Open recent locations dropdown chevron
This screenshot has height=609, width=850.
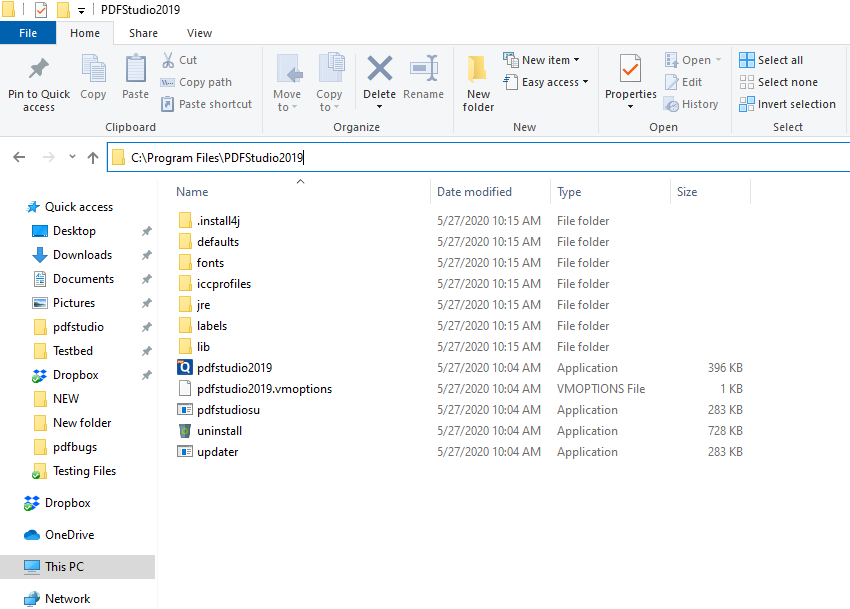[72, 157]
